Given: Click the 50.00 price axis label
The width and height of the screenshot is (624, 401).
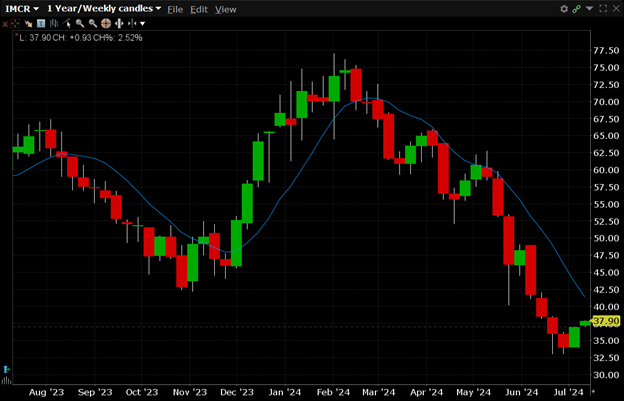Looking at the screenshot, I should pos(606,238).
